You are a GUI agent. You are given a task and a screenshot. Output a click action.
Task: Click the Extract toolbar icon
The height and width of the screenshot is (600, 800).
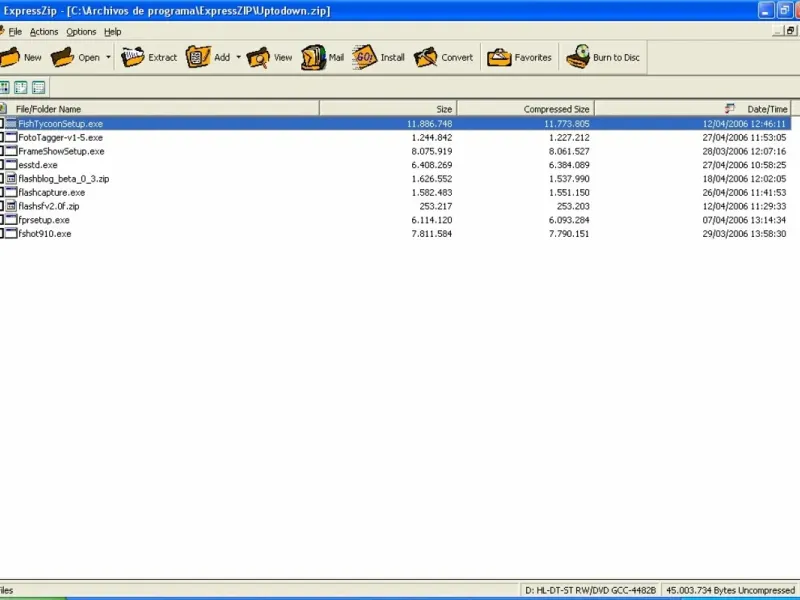tap(133, 57)
